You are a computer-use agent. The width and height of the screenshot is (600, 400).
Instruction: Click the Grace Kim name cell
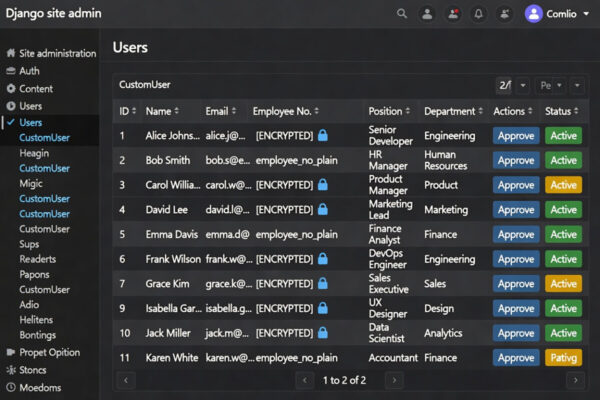167,284
